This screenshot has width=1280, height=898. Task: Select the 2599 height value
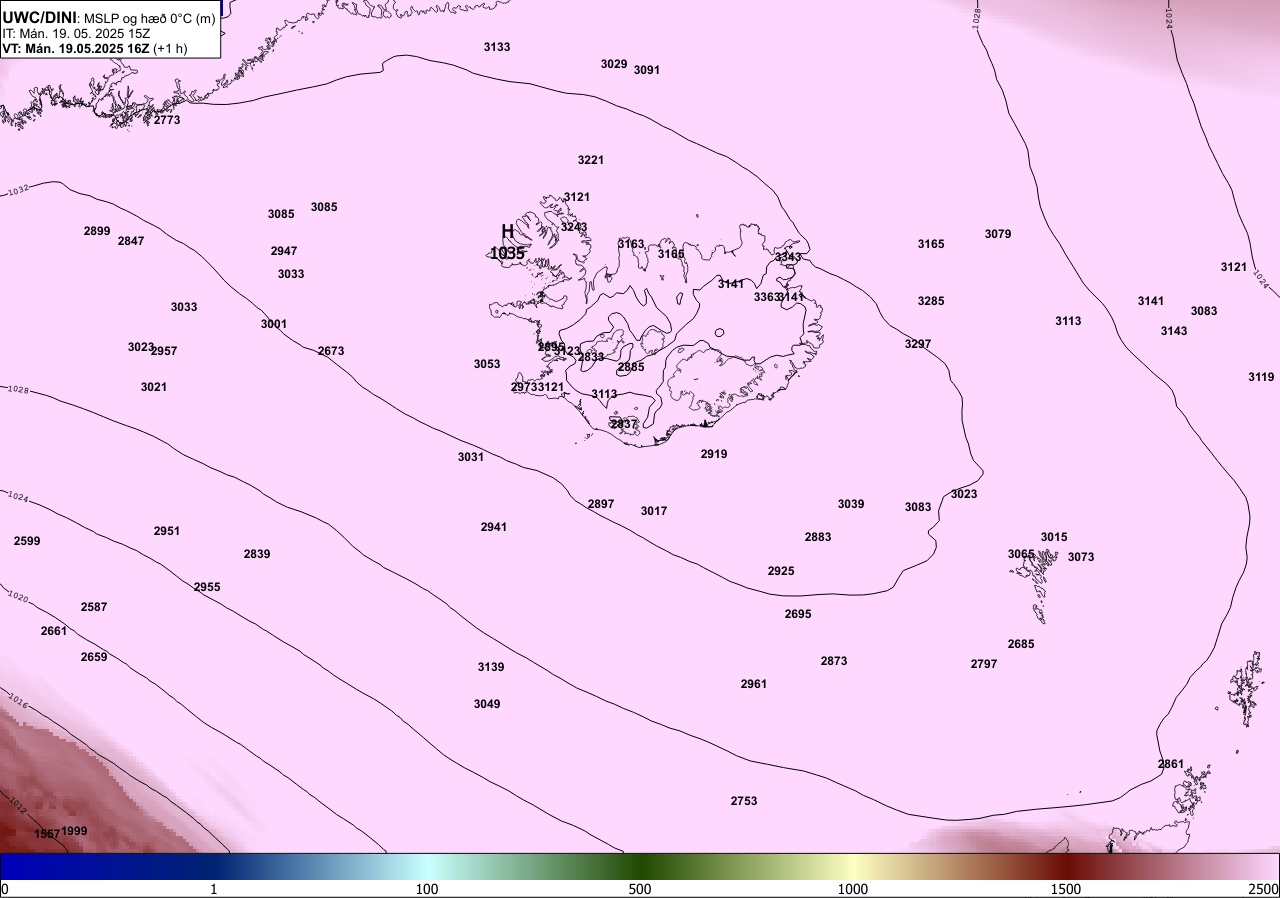[x=27, y=541]
